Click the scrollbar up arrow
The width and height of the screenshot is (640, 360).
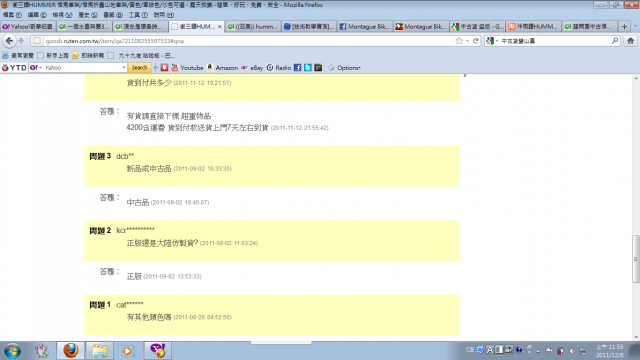coord(636,78)
